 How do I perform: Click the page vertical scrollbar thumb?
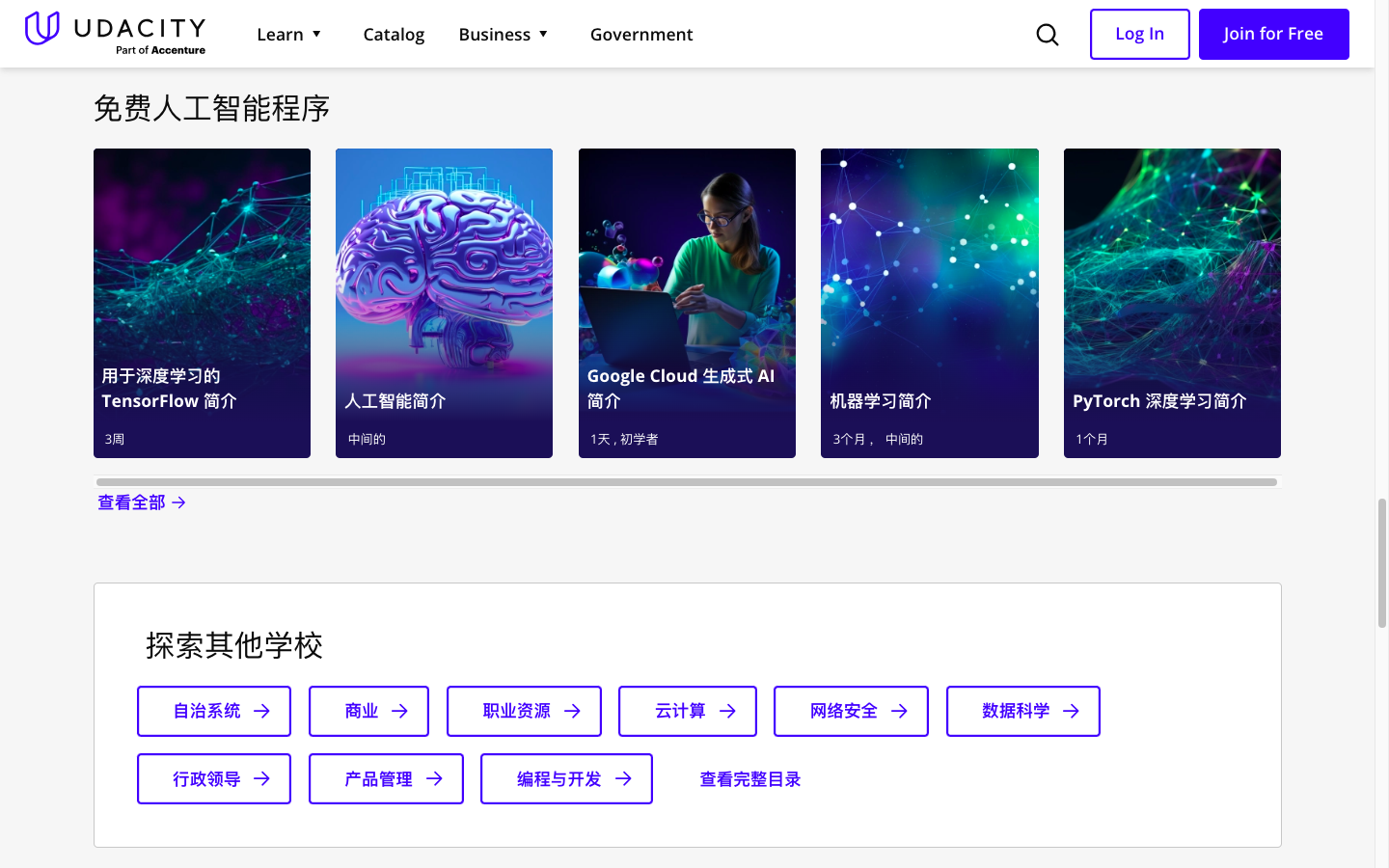(1382, 563)
